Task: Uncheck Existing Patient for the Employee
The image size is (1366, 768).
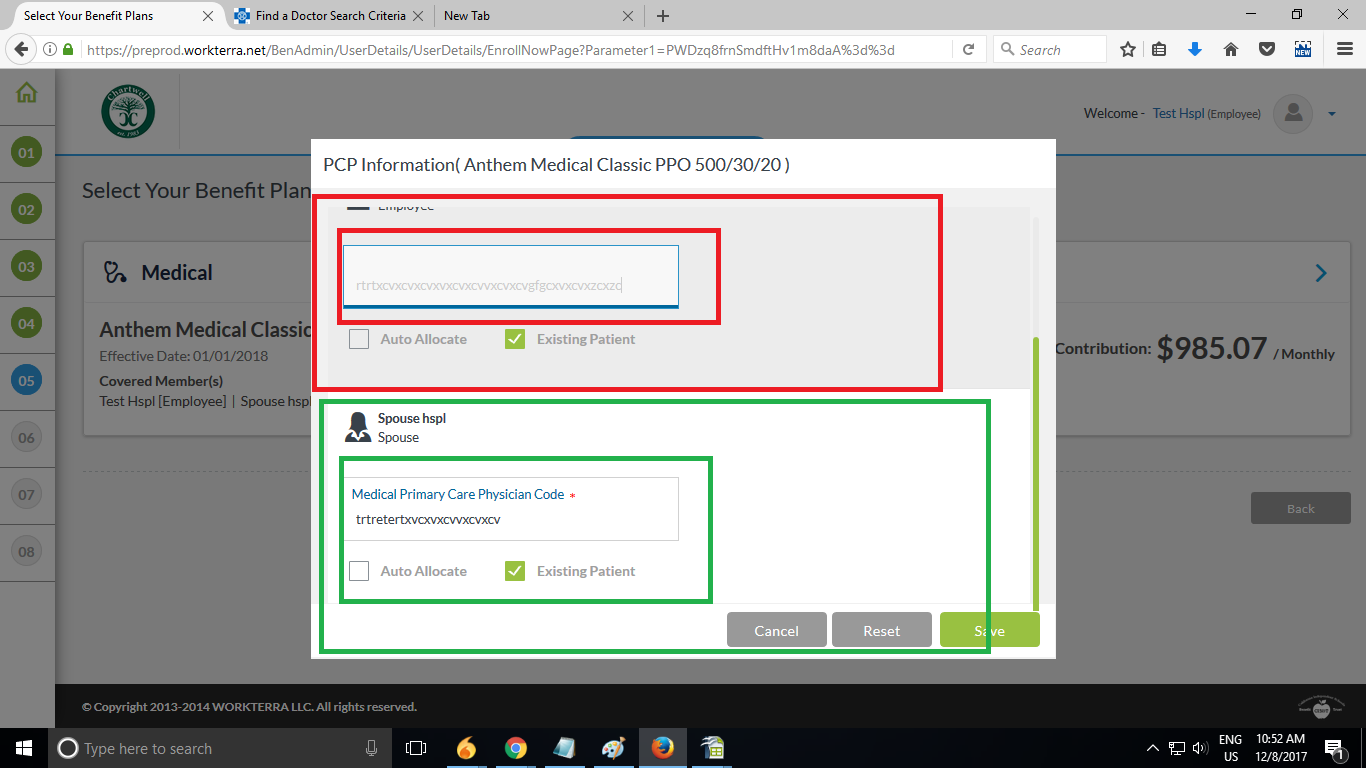Action: (x=514, y=339)
